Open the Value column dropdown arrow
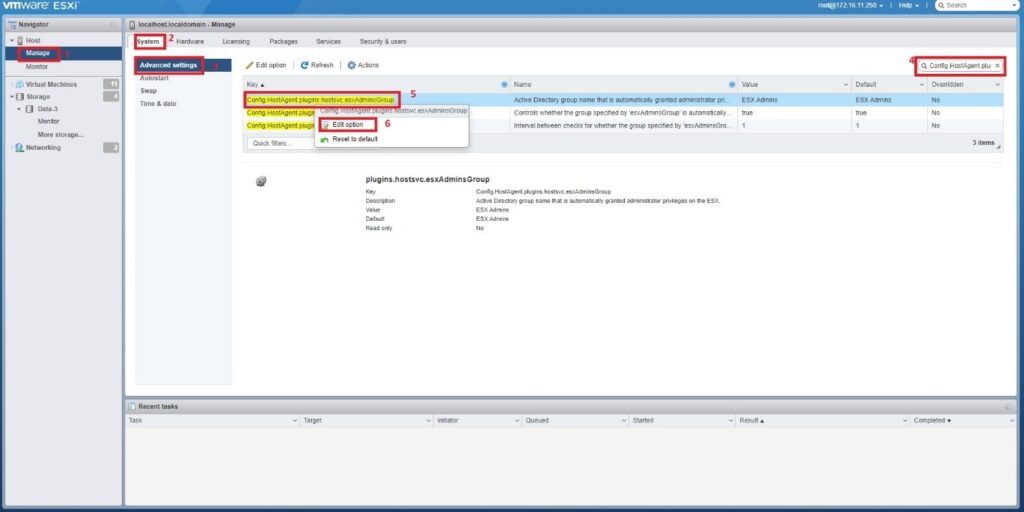Image resolution: width=1024 pixels, height=512 pixels. [846, 85]
